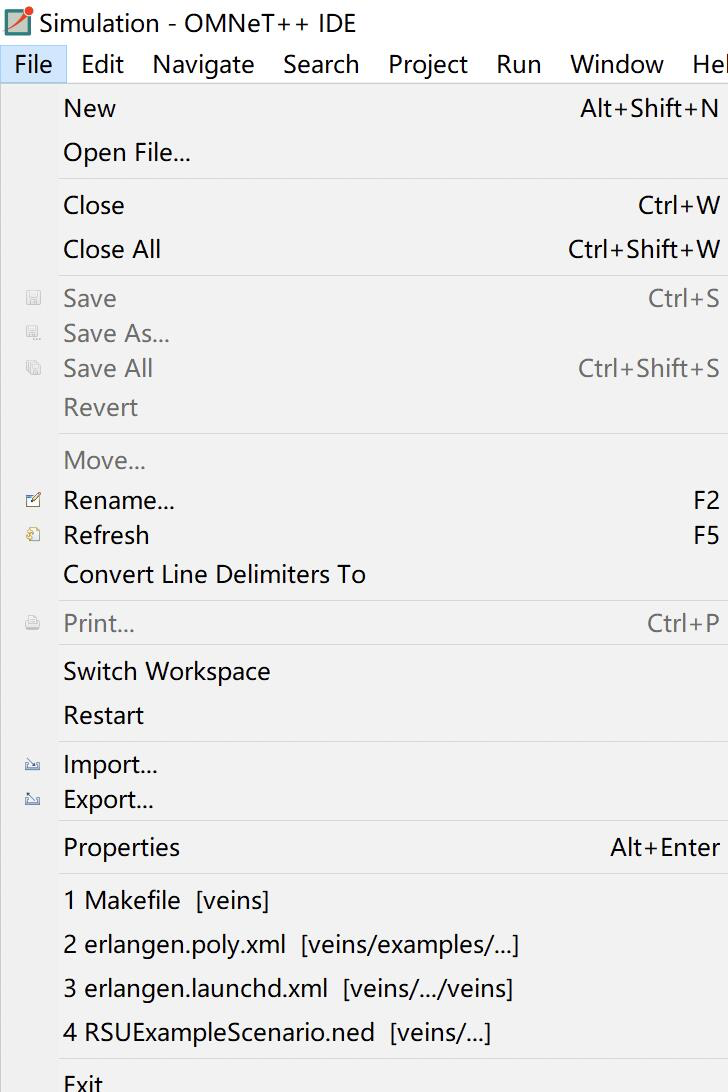The width and height of the screenshot is (728, 1092).
Task: Open the Search menu
Action: 321,65
